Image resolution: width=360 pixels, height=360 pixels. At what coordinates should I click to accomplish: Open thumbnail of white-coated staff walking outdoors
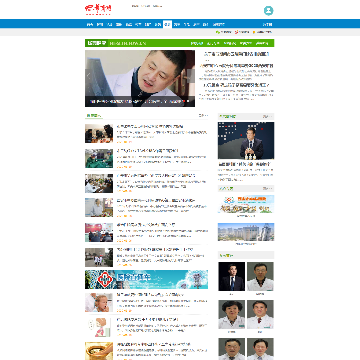click(99, 257)
